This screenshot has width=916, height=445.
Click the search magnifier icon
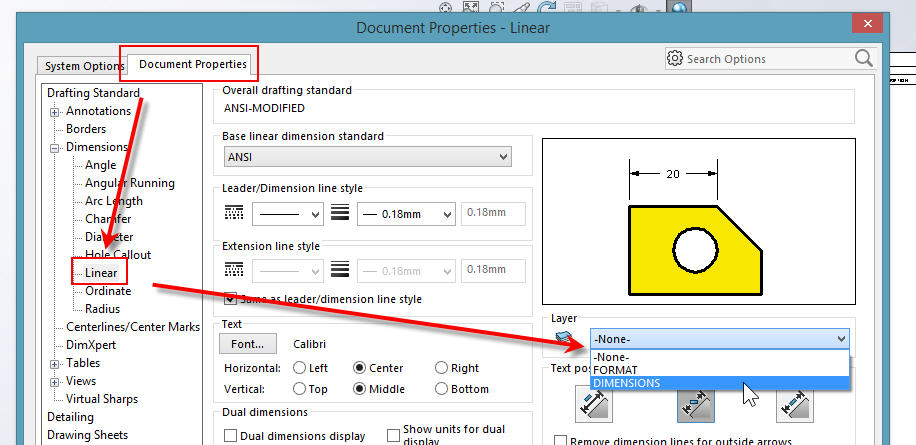[x=863, y=58]
